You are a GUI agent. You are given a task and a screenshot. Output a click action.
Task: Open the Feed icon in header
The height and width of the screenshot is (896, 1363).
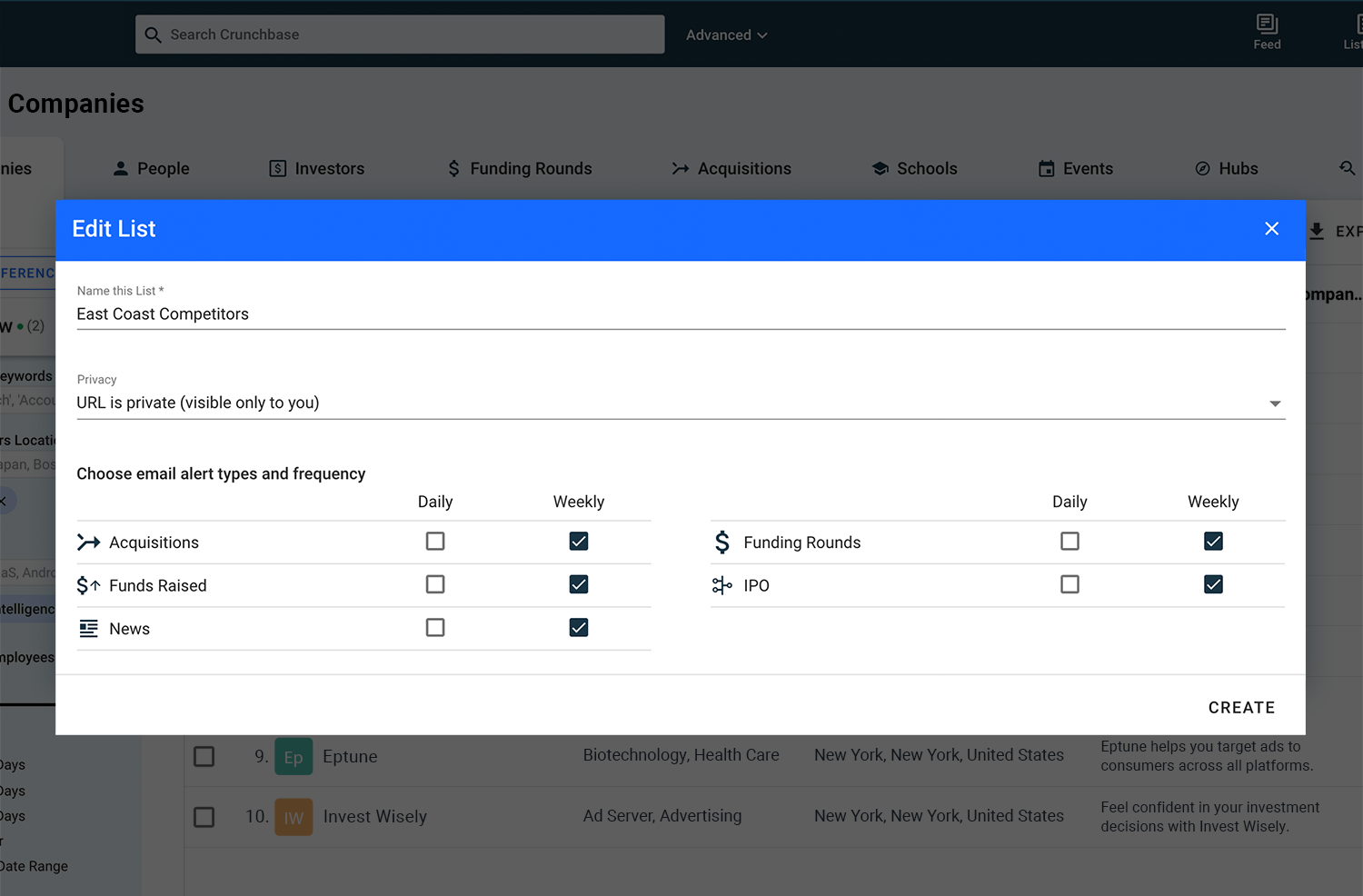point(1267,32)
